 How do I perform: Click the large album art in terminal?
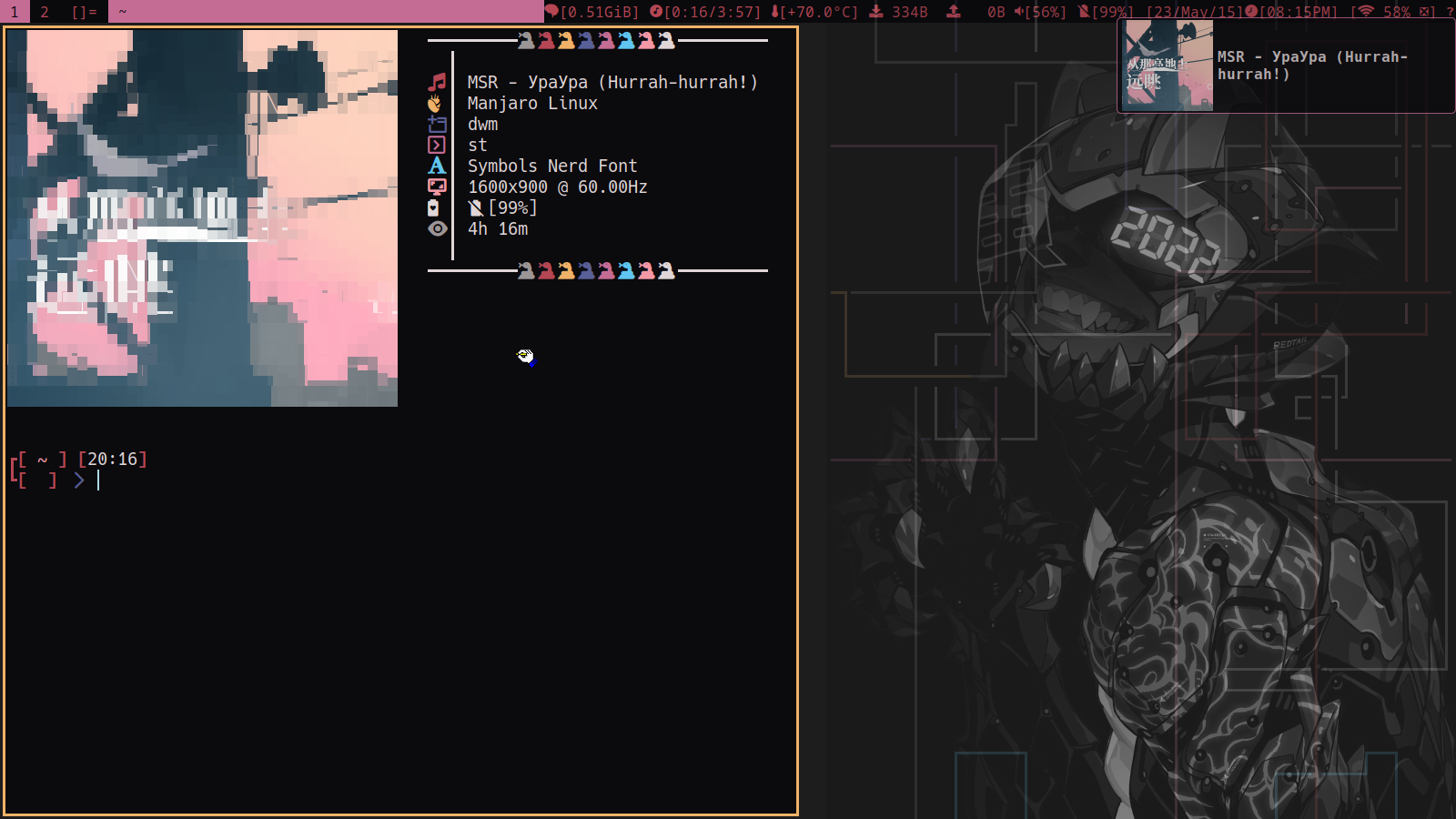pos(202,218)
